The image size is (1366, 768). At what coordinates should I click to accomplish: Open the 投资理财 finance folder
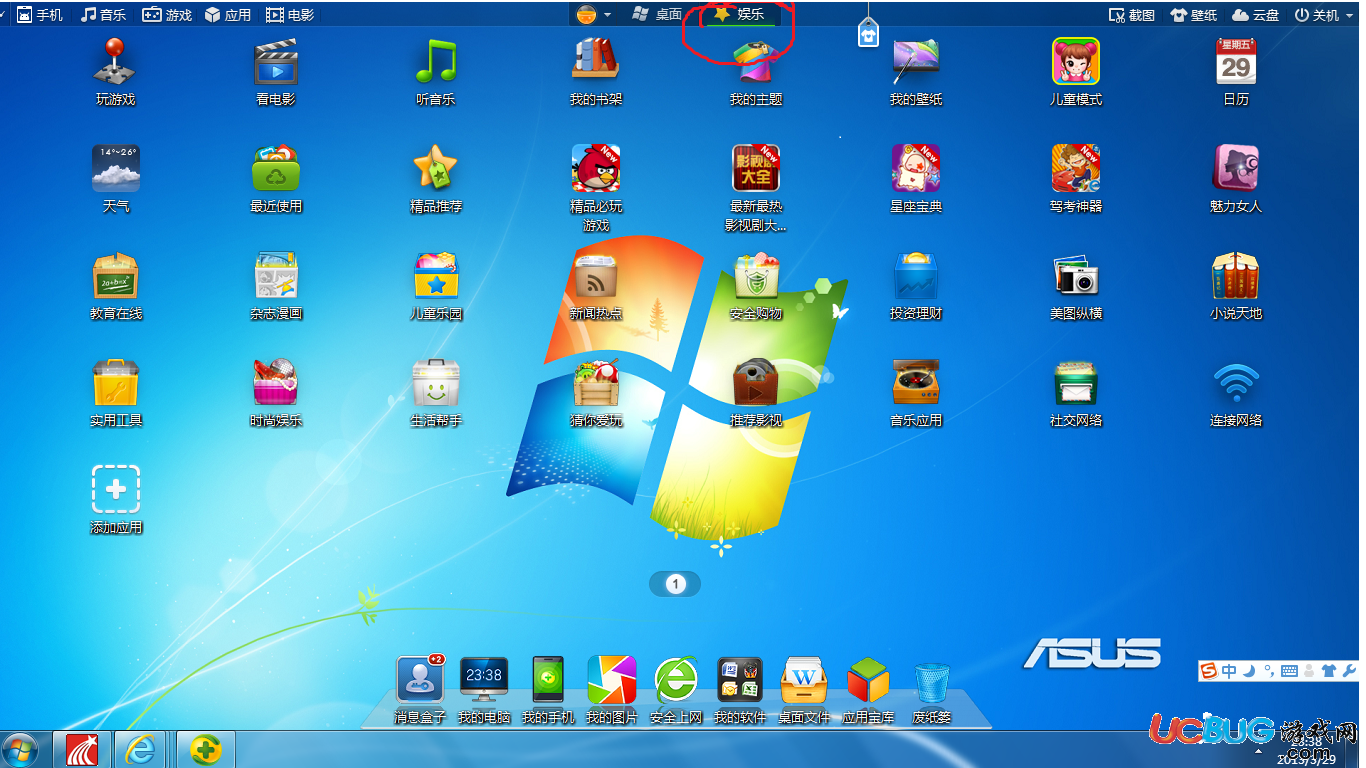pos(916,276)
